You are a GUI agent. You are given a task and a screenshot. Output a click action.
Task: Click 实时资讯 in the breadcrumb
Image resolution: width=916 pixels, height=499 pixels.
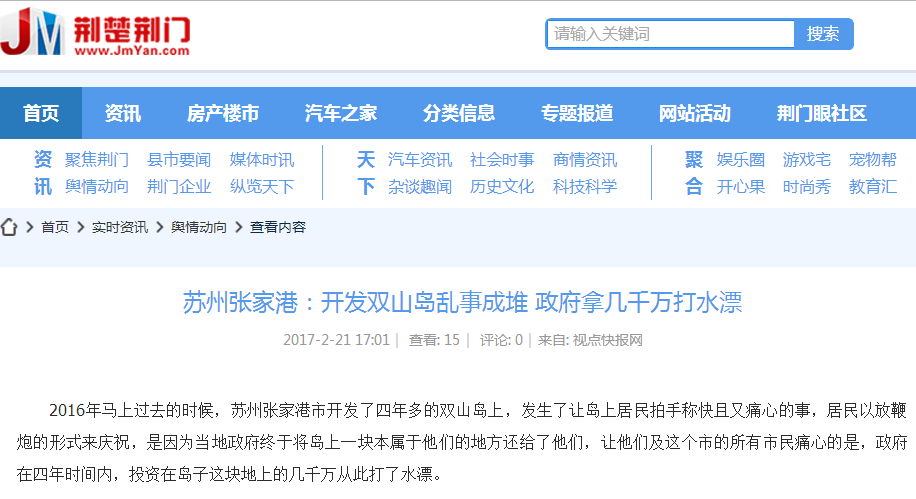pyautogui.click(x=119, y=227)
